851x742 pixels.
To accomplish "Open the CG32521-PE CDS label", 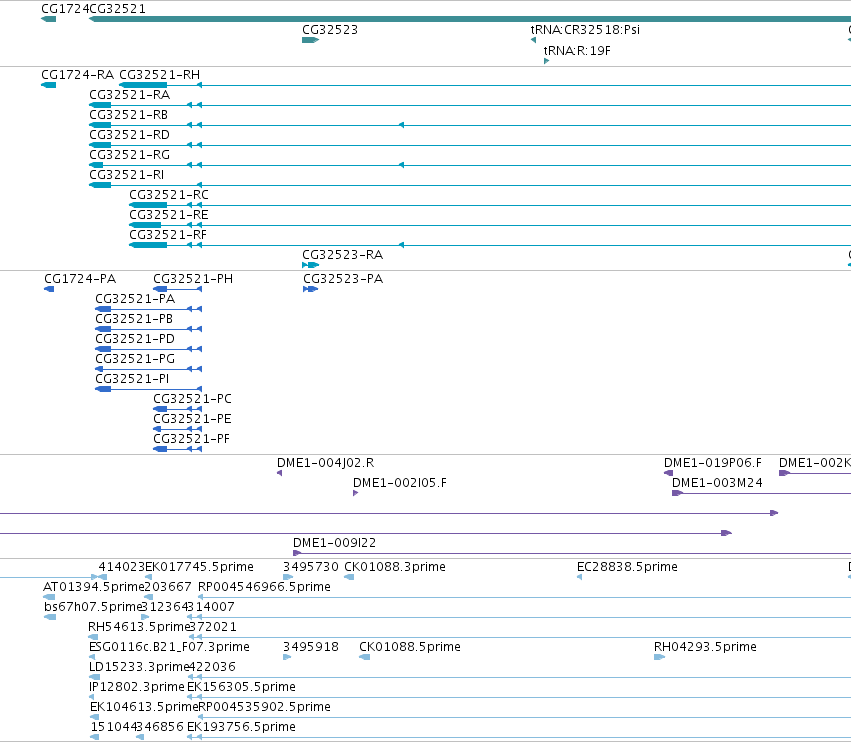I will tap(192, 419).
